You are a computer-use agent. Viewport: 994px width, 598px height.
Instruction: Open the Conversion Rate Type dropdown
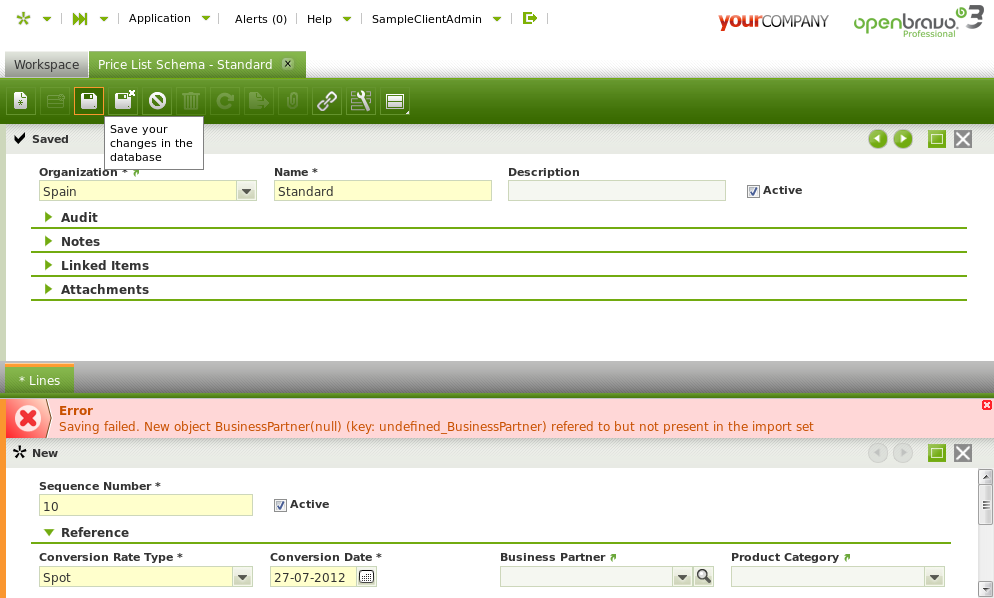tap(242, 577)
